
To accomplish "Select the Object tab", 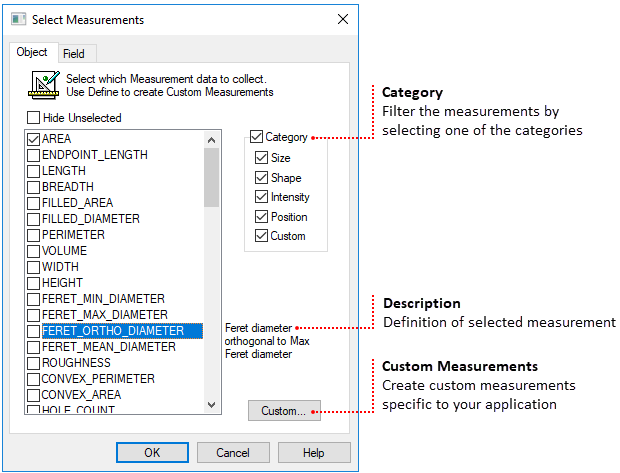I will 32,53.
